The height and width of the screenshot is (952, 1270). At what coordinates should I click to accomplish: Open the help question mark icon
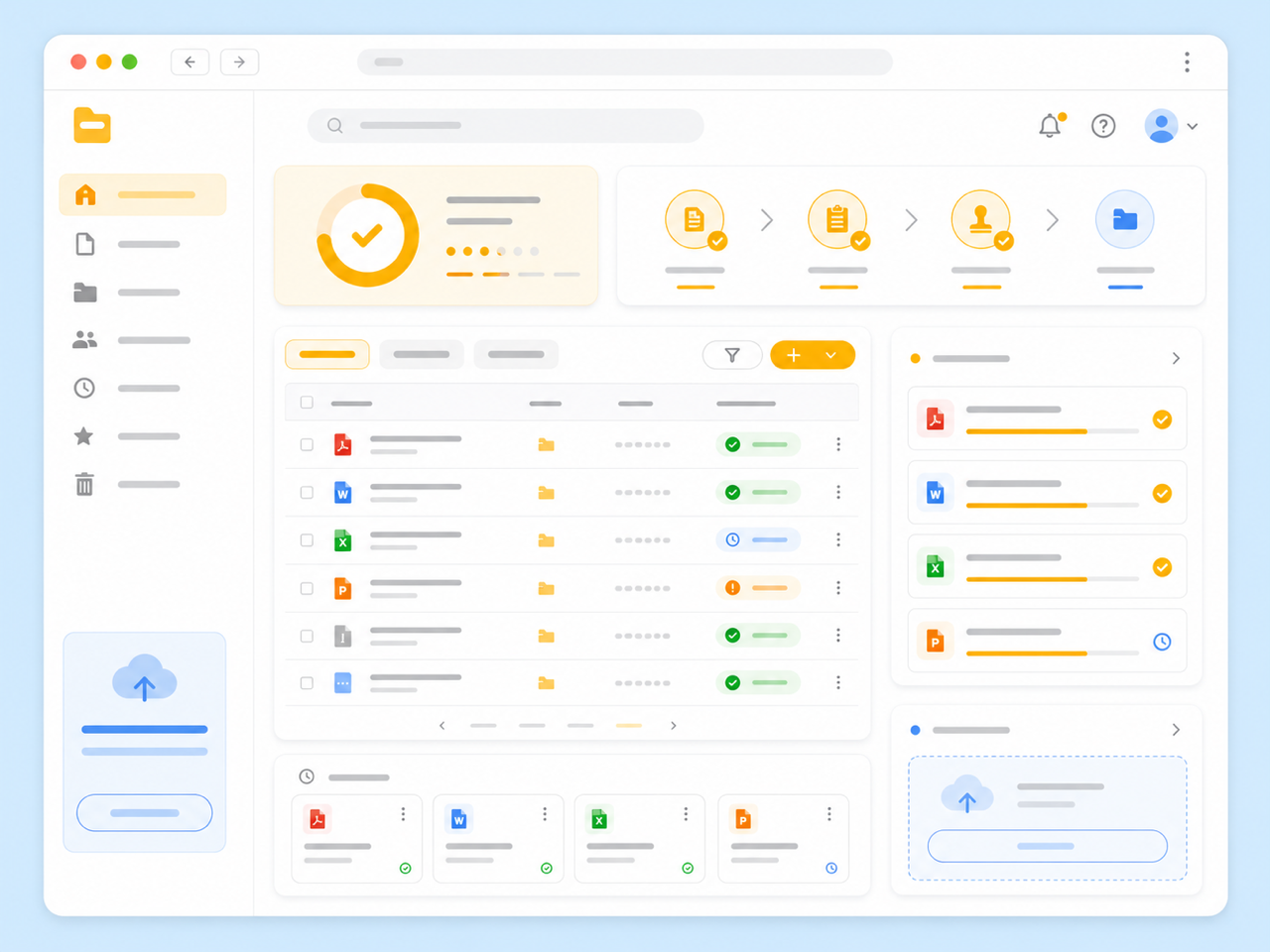1103,126
